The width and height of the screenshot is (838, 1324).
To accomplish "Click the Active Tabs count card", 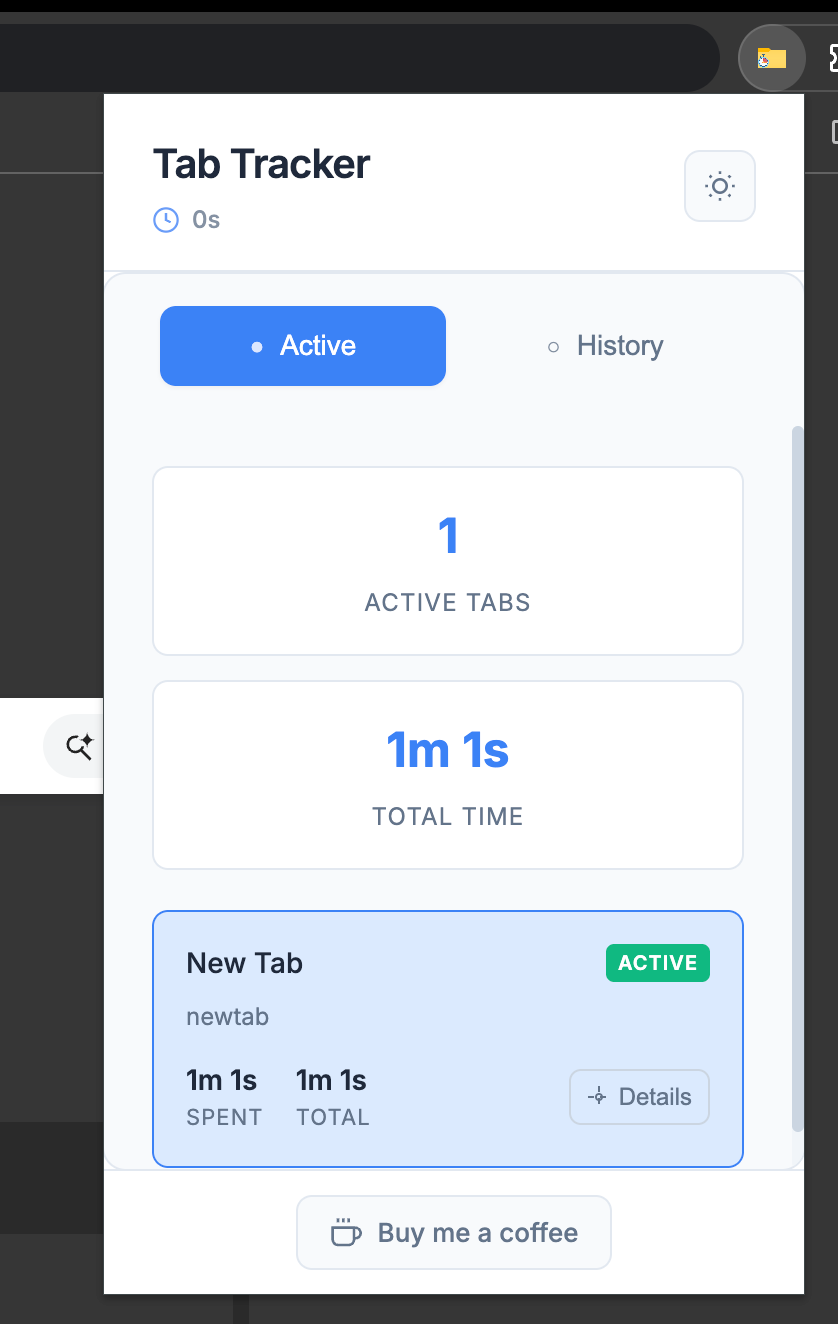I will tap(448, 561).
